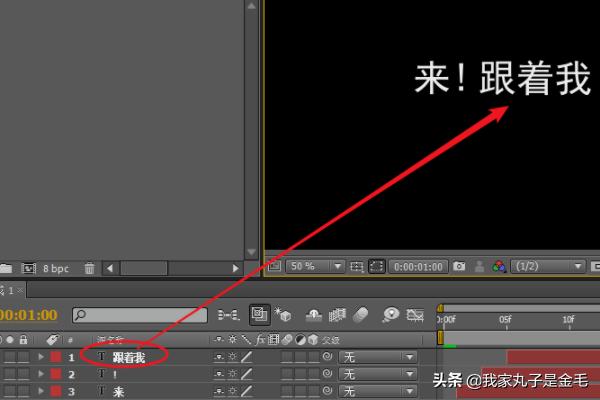This screenshot has height=400, width=600.
Task: Open Brainstorm light bulb tool
Action: tap(391, 315)
